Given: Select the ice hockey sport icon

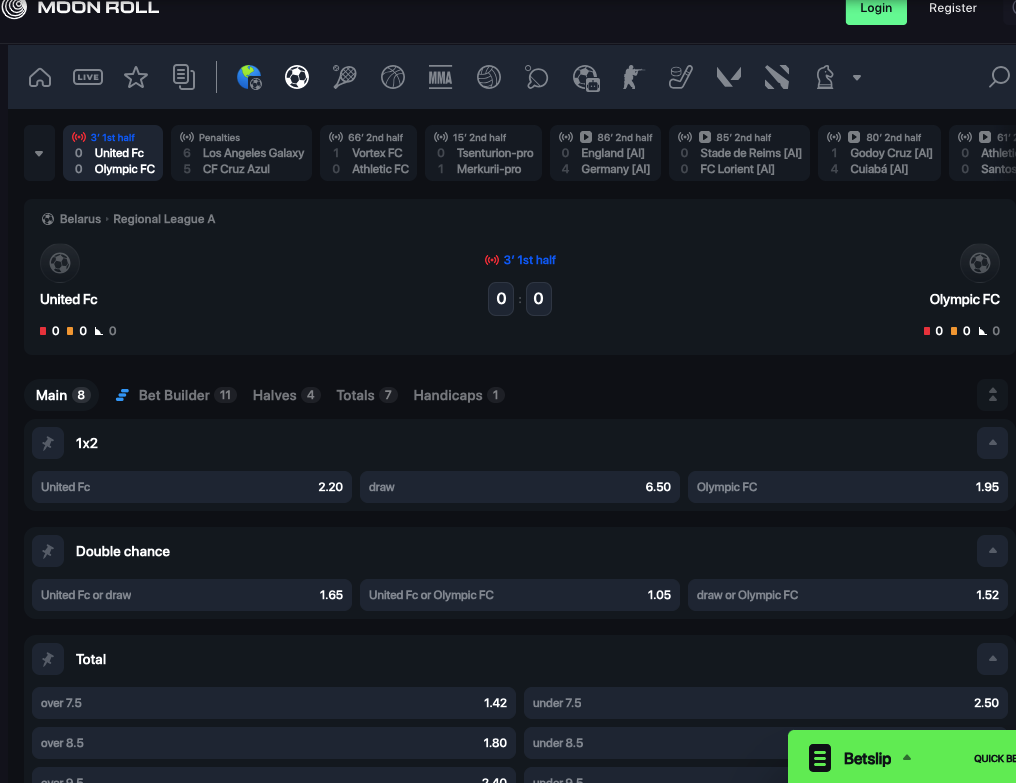Looking at the screenshot, I should pos(680,77).
